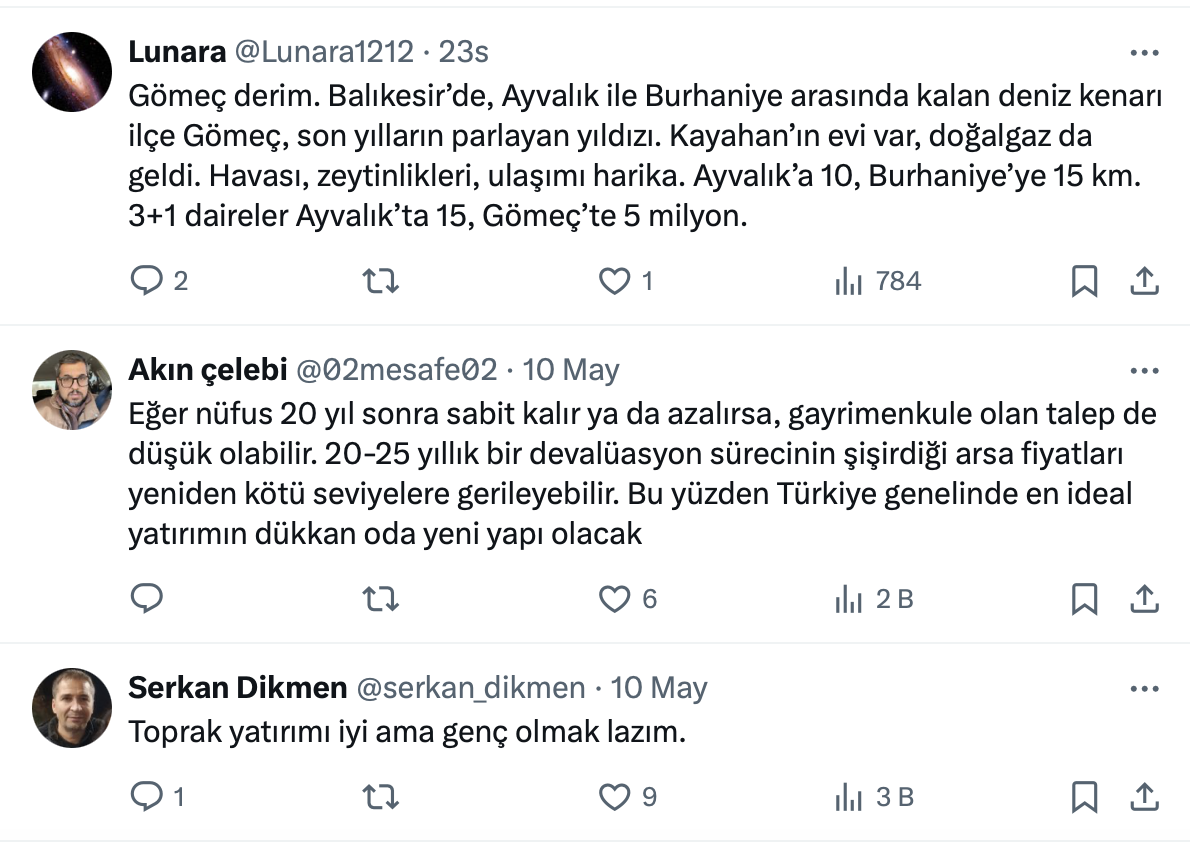Reply to Serkan Dikmen's tweet
This screenshot has height=842, width=1190.
pos(147,797)
